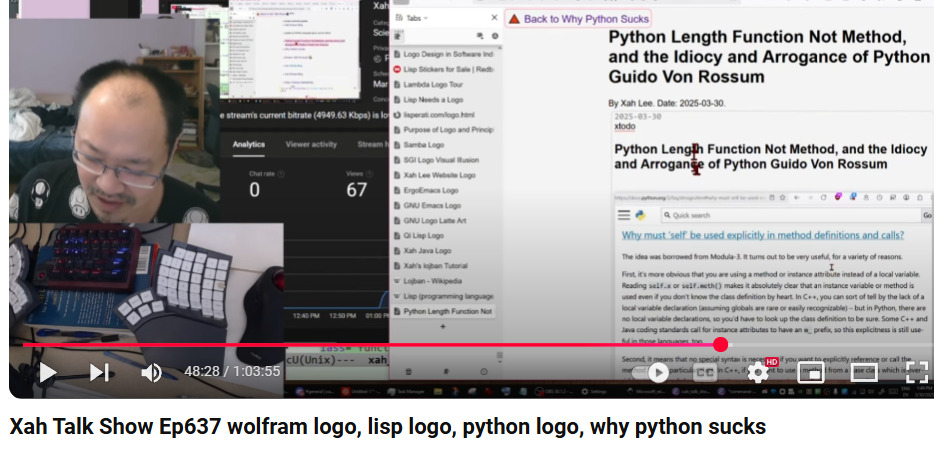
Task: Click the Views help icon
Action: [x=368, y=174]
